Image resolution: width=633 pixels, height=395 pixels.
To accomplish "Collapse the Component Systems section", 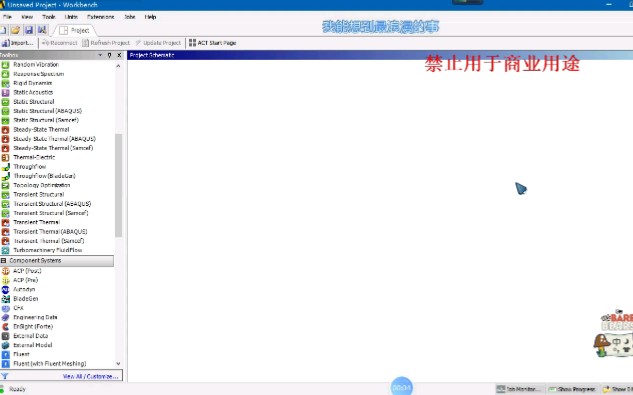I will pyautogui.click(x=4, y=261).
